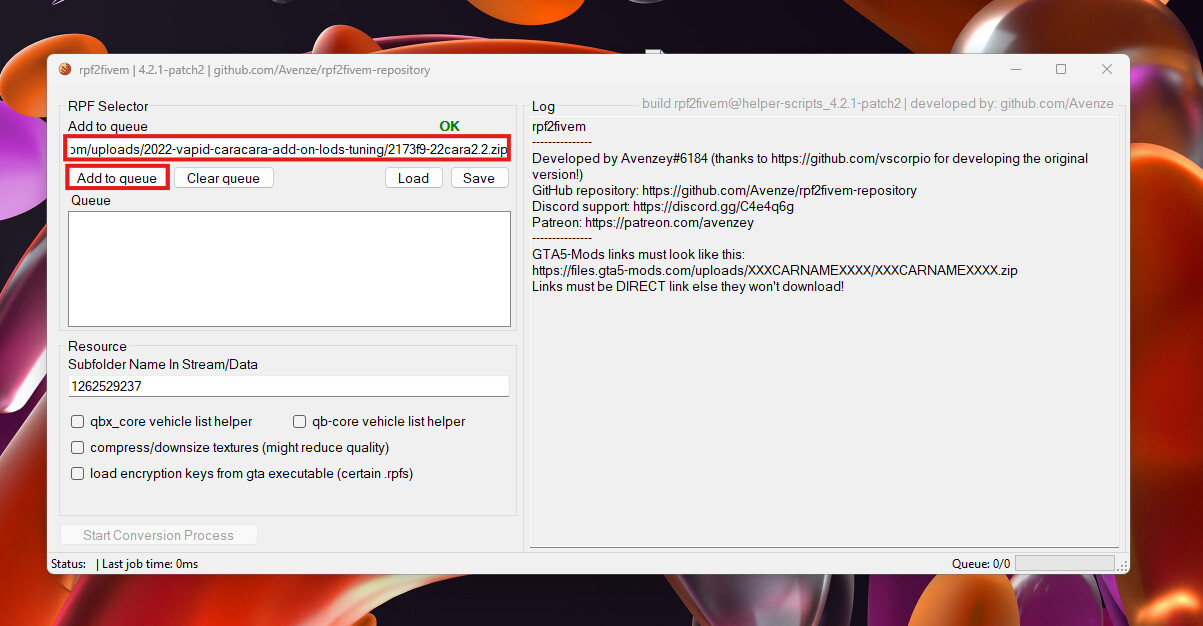Click the GitHub repository line in the log
Viewport: 1203px width, 626px height.
724,190
